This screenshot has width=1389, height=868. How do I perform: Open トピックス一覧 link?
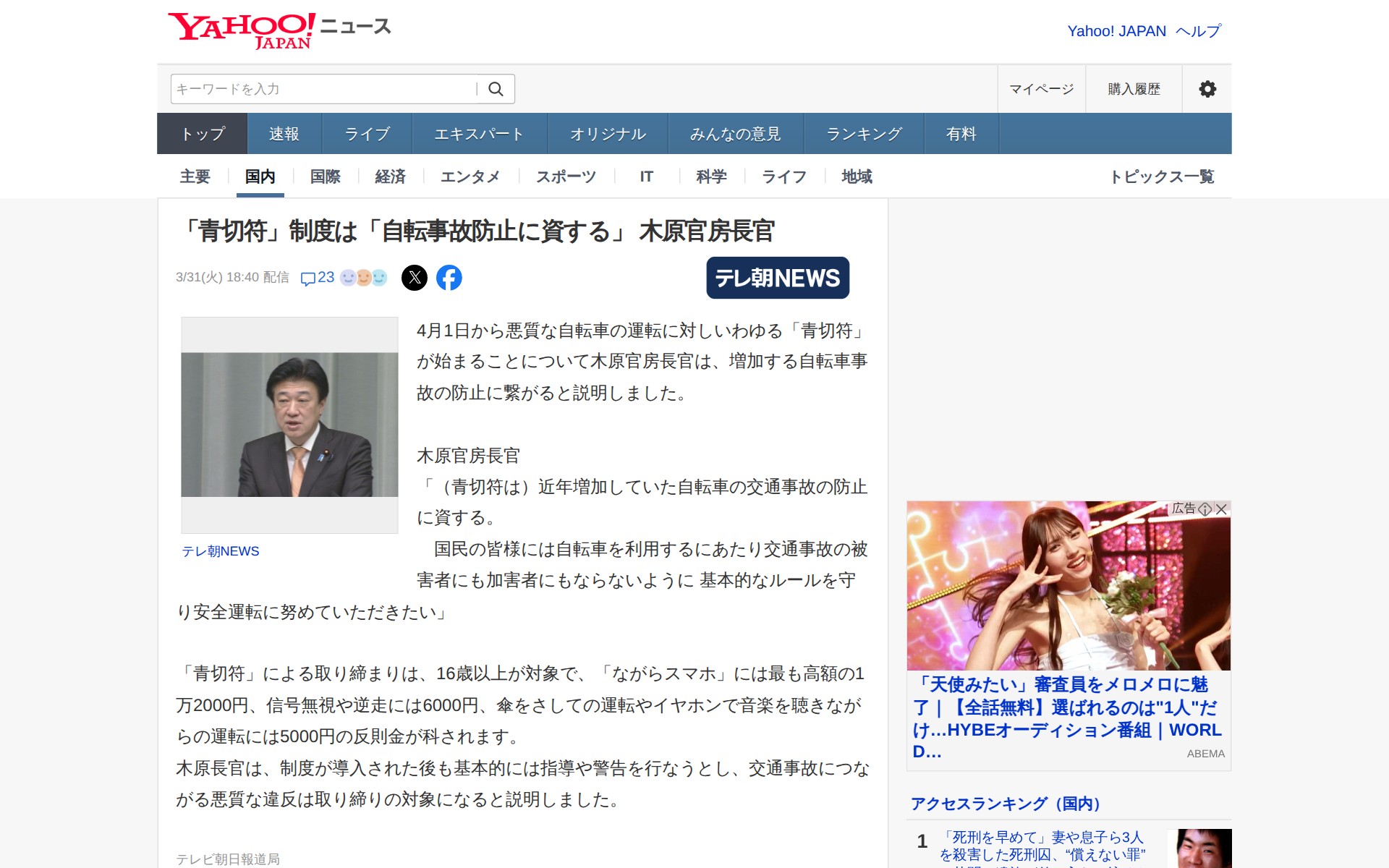pyautogui.click(x=1164, y=176)
